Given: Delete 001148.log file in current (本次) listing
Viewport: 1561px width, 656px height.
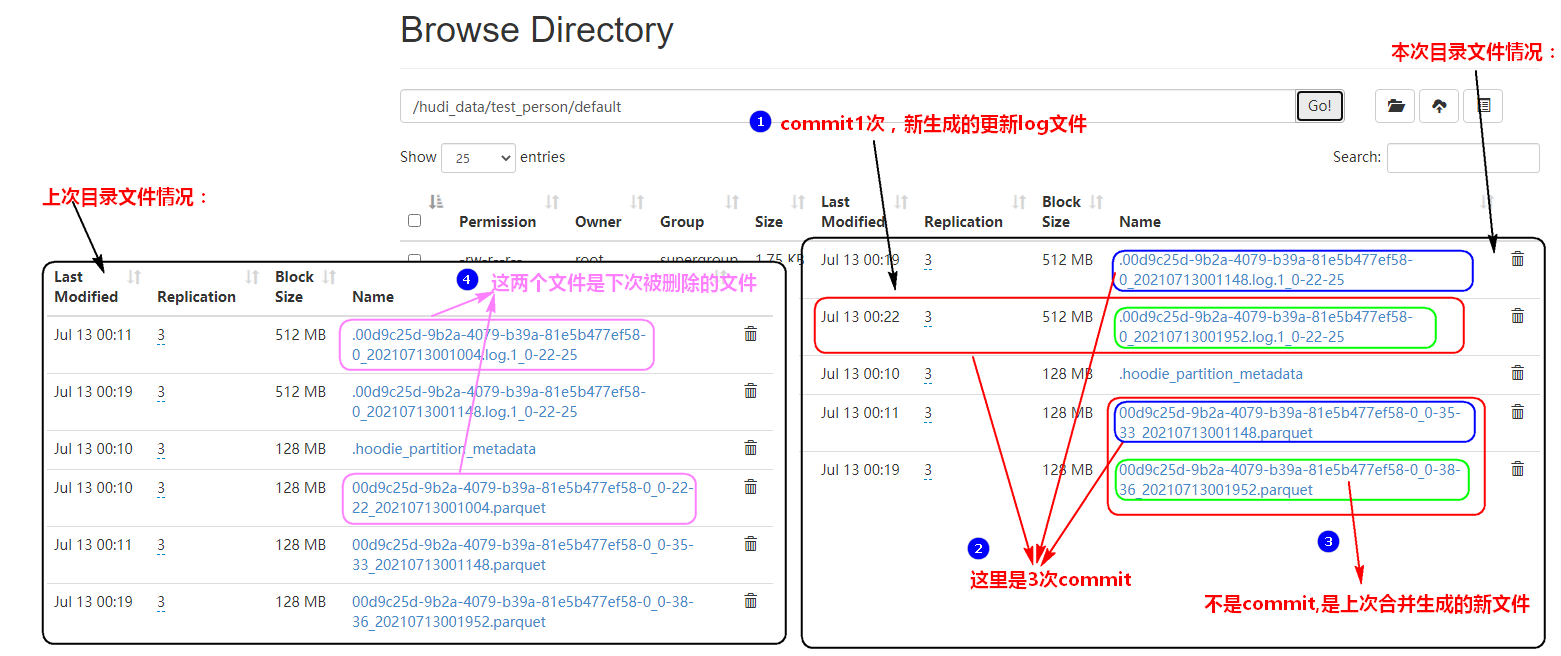Looking at the screenshot, I should click(x=1517, y=259).
